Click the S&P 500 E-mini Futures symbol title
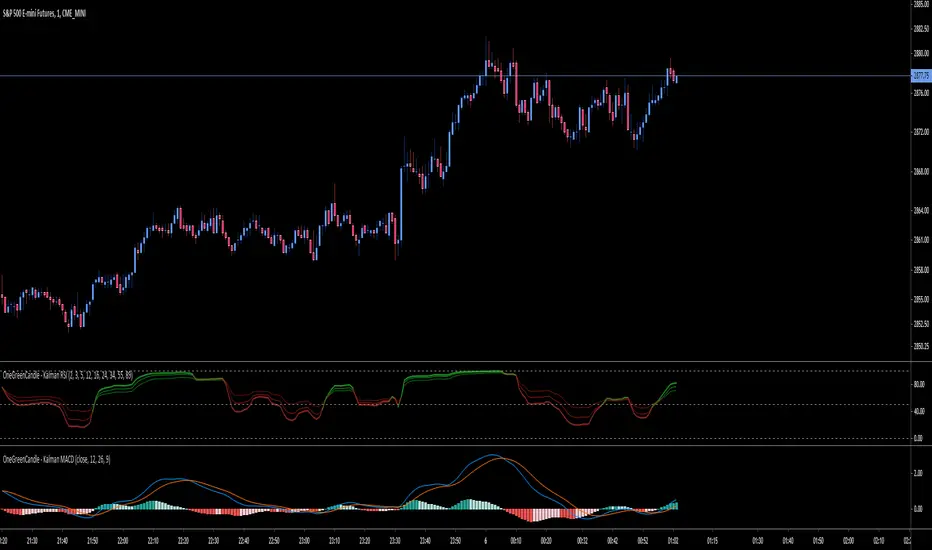932x550 pixels. pyautogui.click(x=45, y=13)
